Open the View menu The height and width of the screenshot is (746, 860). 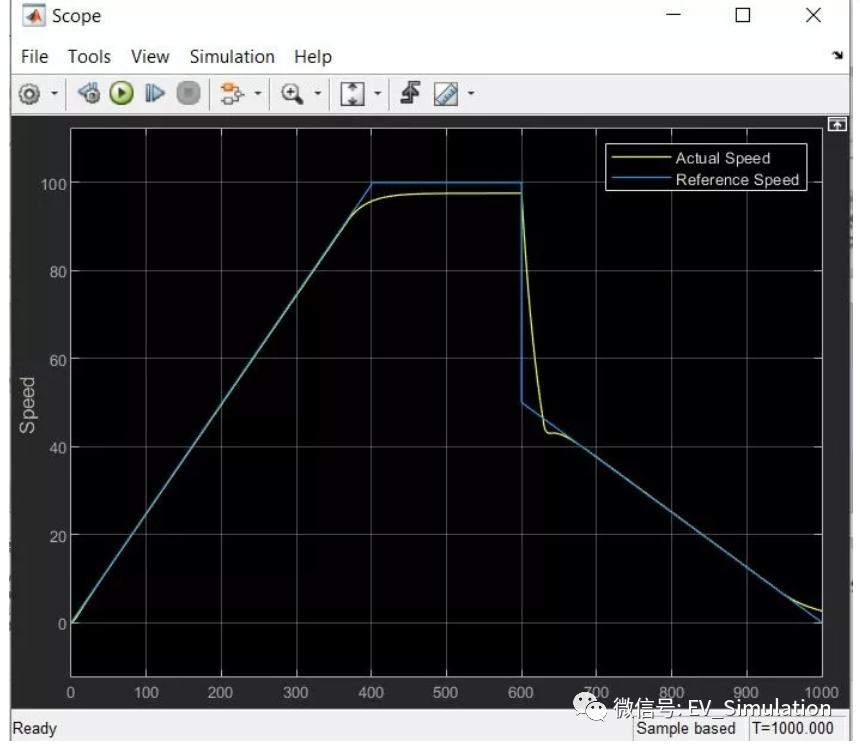(149, 57)
